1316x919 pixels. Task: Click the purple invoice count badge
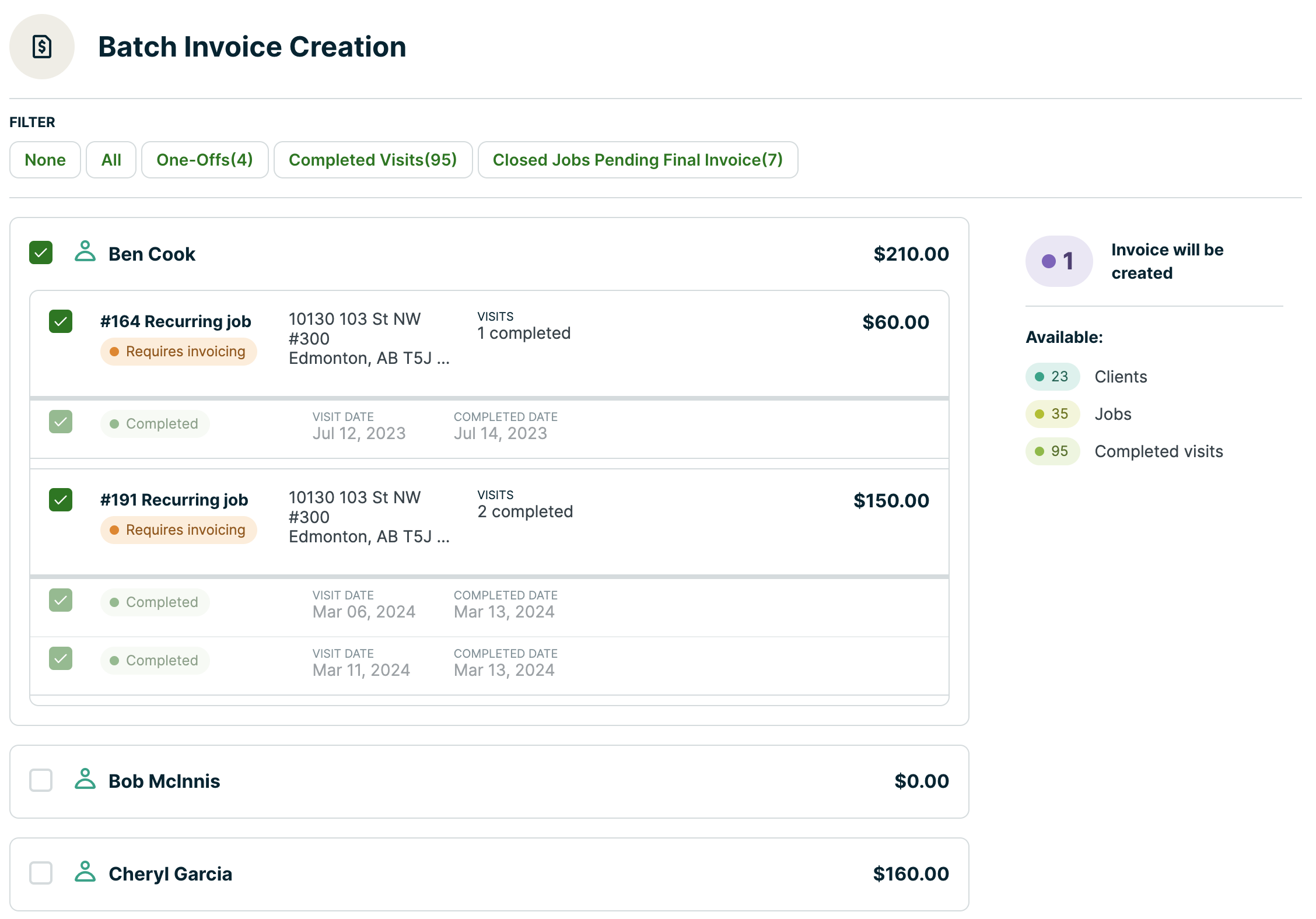1058,261
